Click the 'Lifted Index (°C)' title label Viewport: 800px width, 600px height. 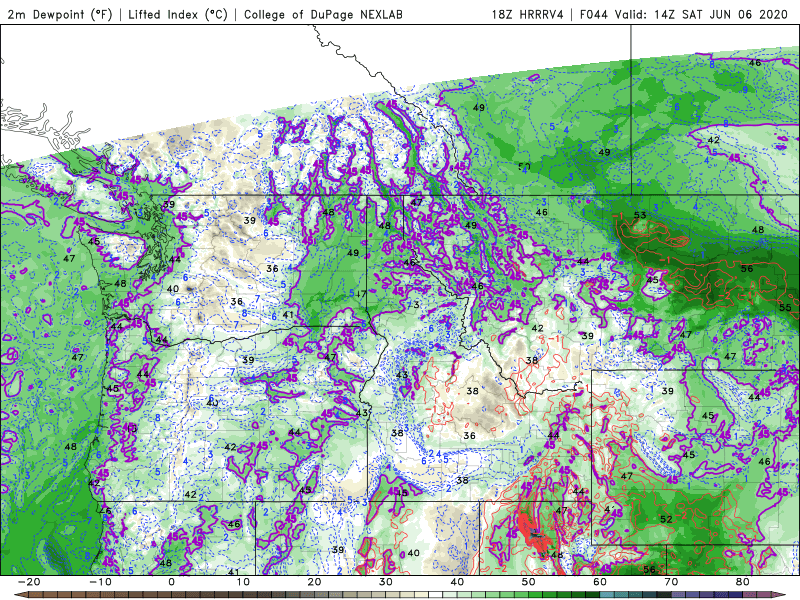[178, 14]
